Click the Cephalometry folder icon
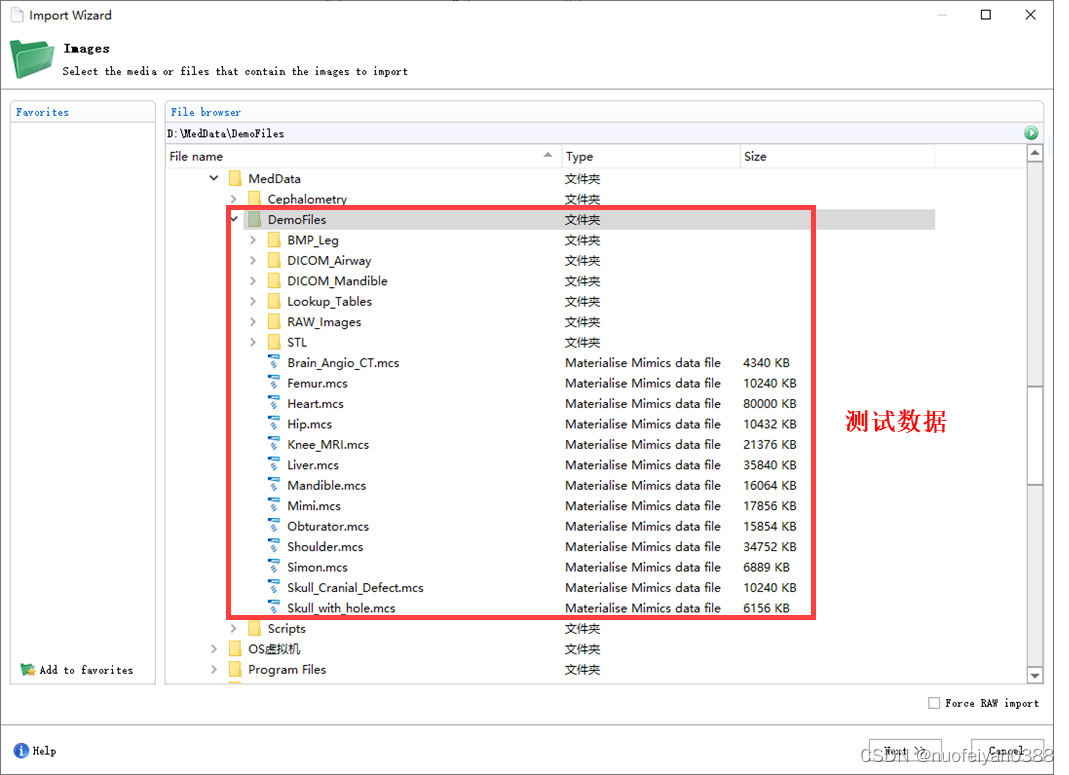This screenshot has height=775, width=1069. tap(254, 199)
